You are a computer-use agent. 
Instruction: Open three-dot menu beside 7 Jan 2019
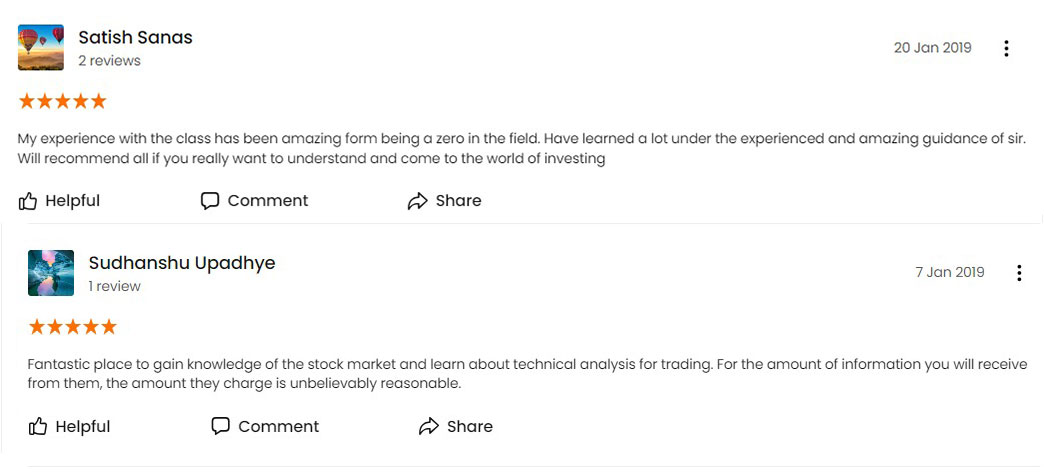pos(1019,273)
